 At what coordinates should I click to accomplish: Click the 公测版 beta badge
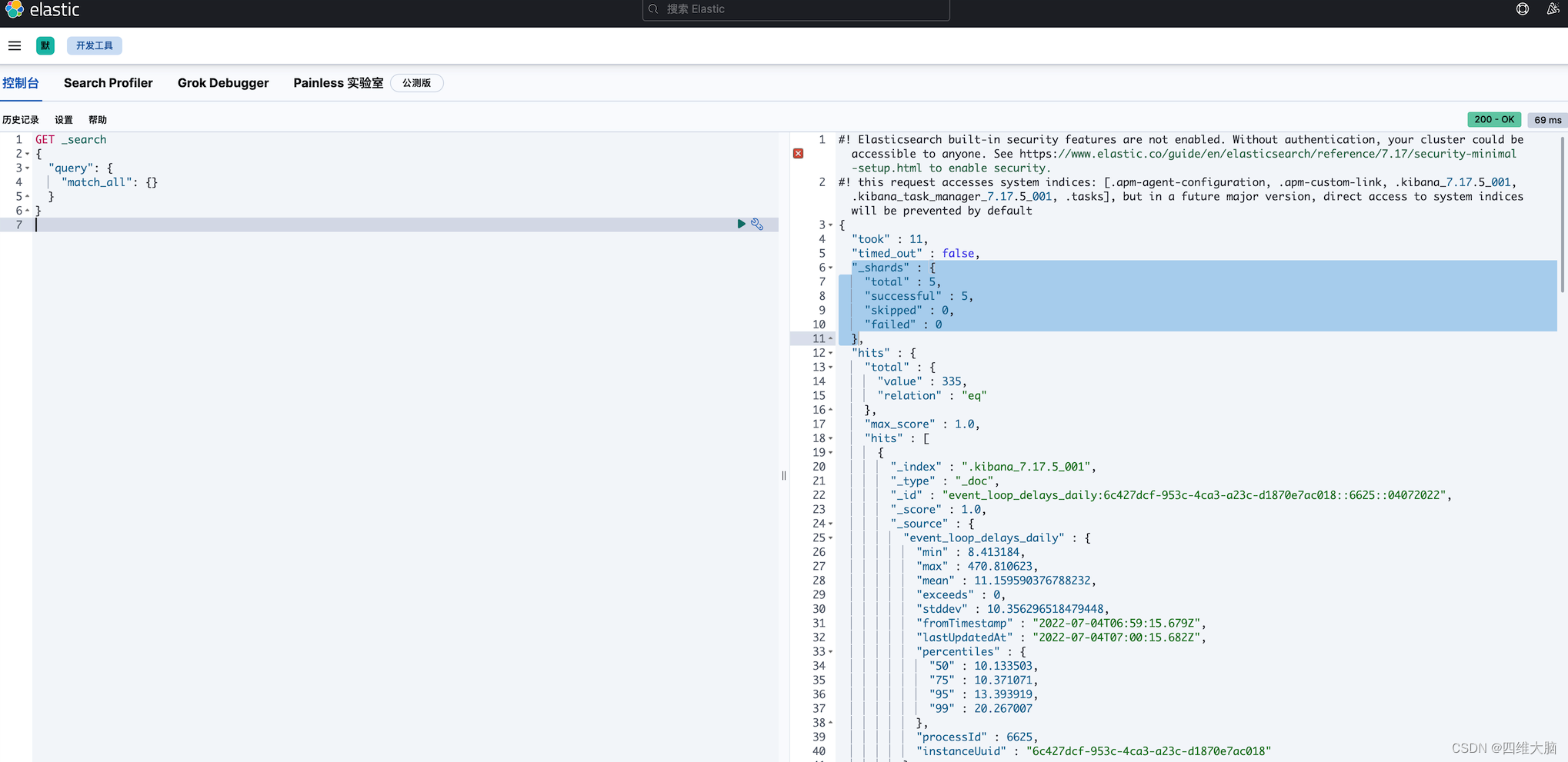[417, 83]
